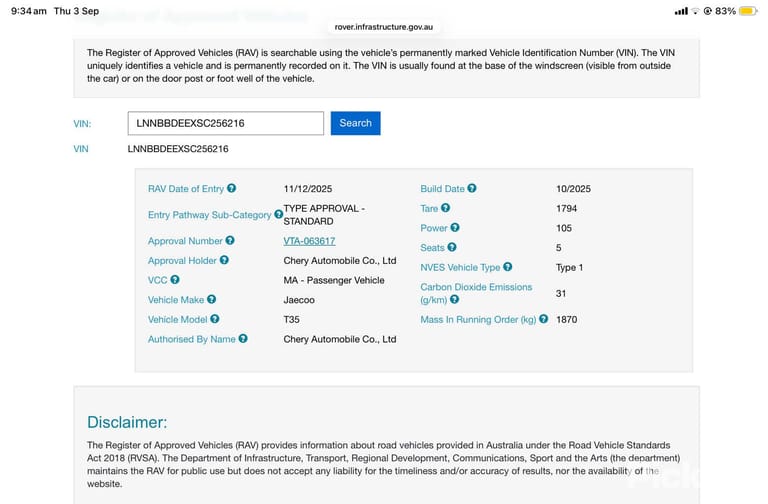Click the Vehicle Make label
Image resolution: width=768 pixels, height=504 pixels.
click(176, 300)
